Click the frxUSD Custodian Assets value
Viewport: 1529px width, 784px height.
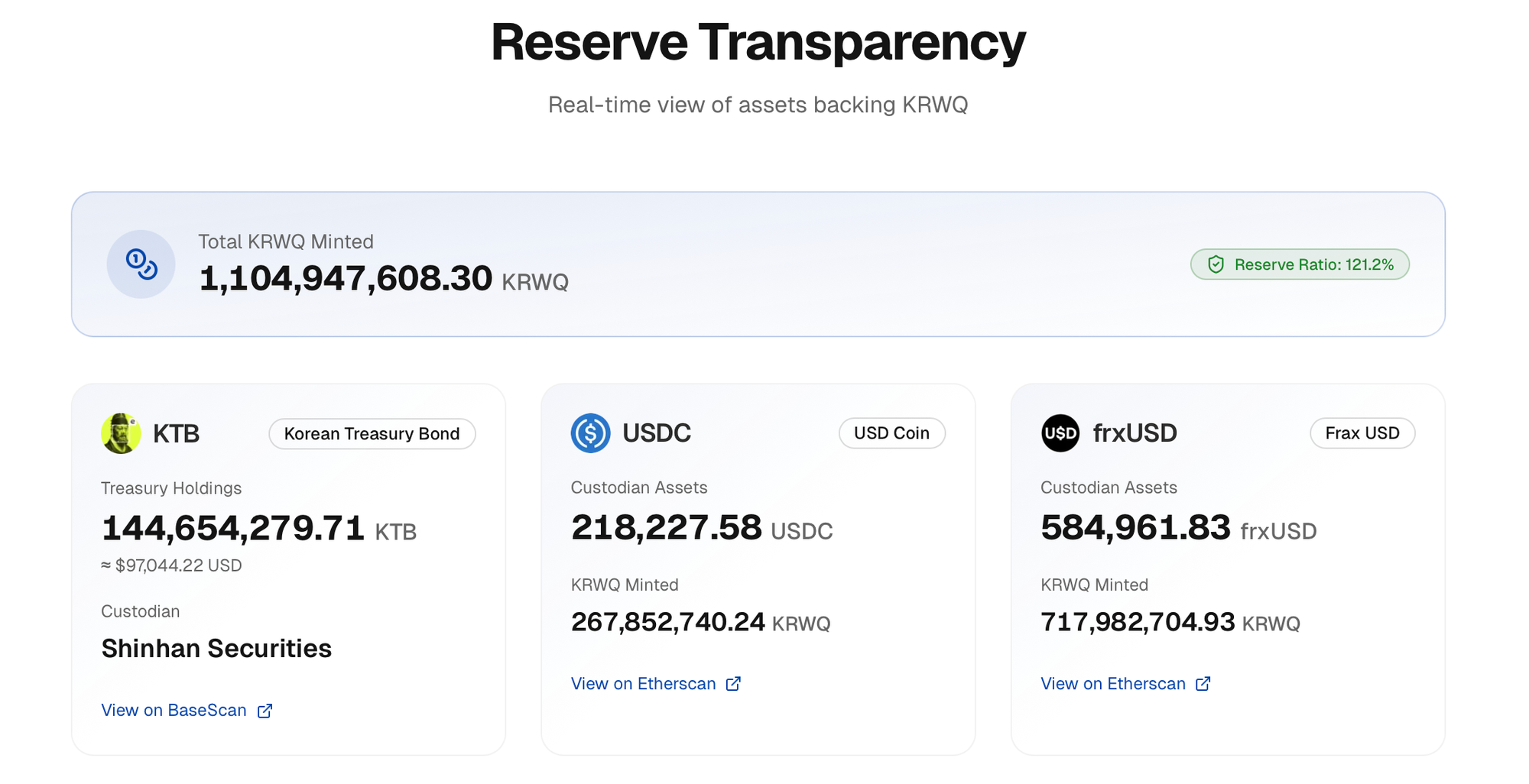click(1135, 528)
